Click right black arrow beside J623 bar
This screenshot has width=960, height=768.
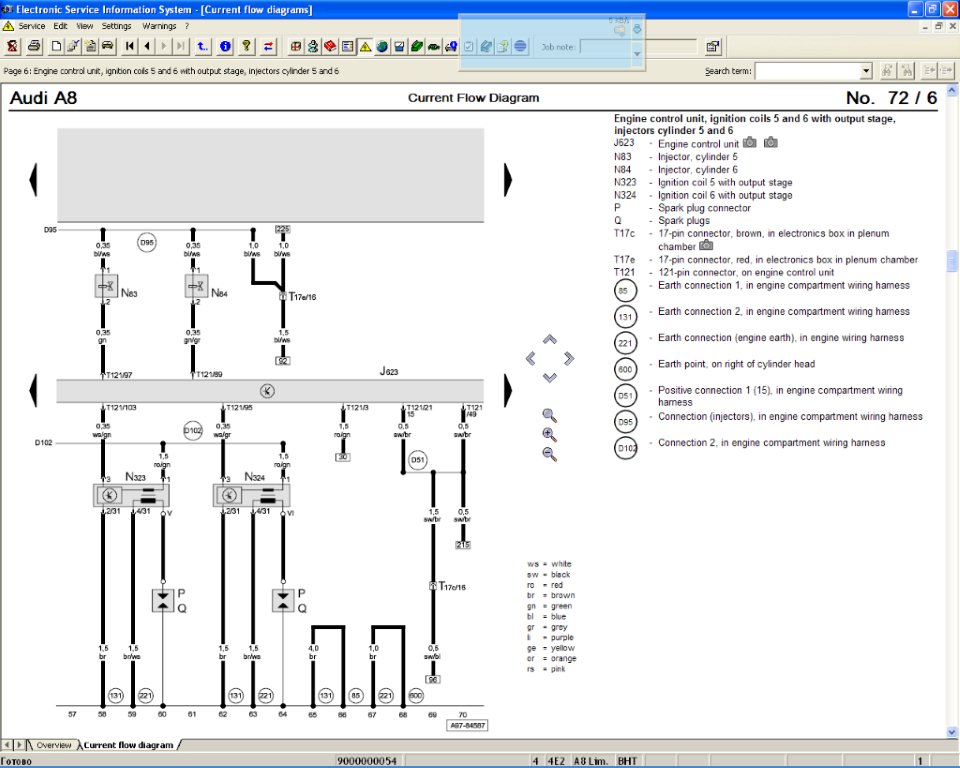[508, 388]
